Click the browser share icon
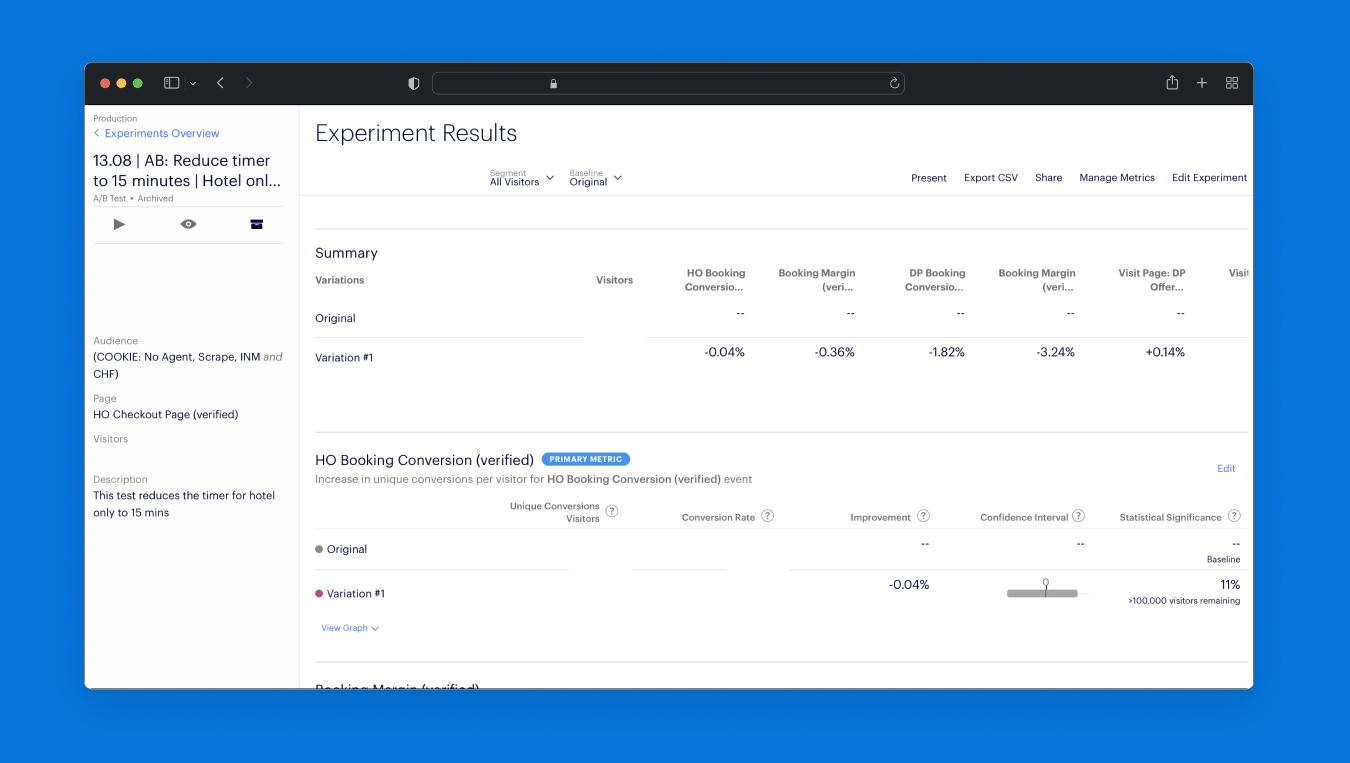 click(1172, 83)
